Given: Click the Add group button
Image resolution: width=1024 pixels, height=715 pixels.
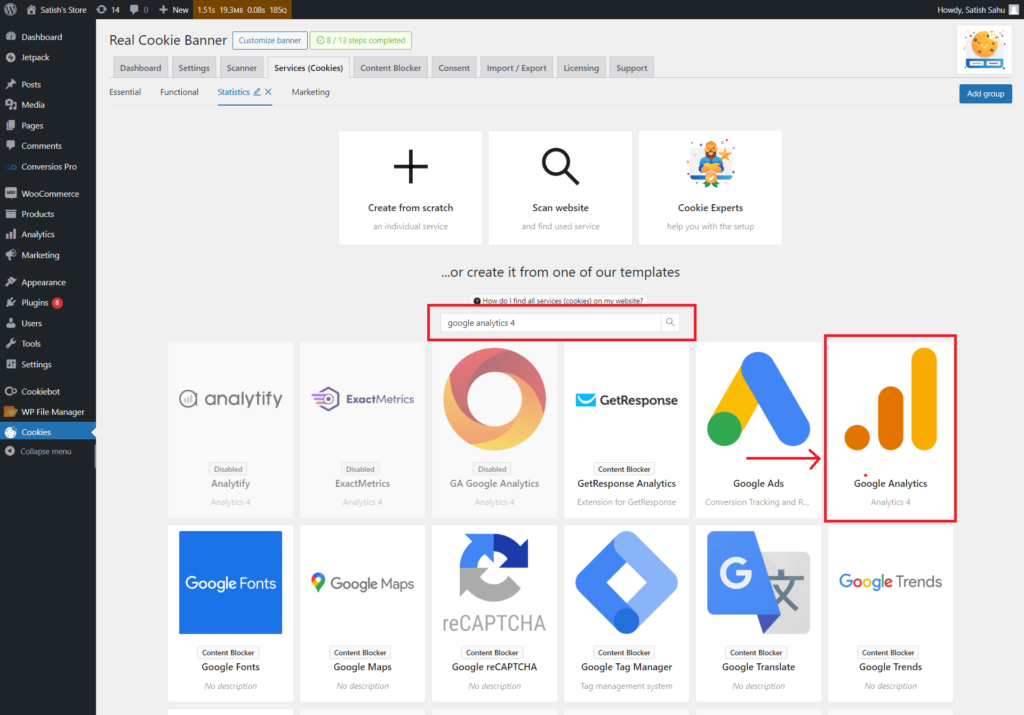Looking at the screenshot, I should [x=985, y=94].
